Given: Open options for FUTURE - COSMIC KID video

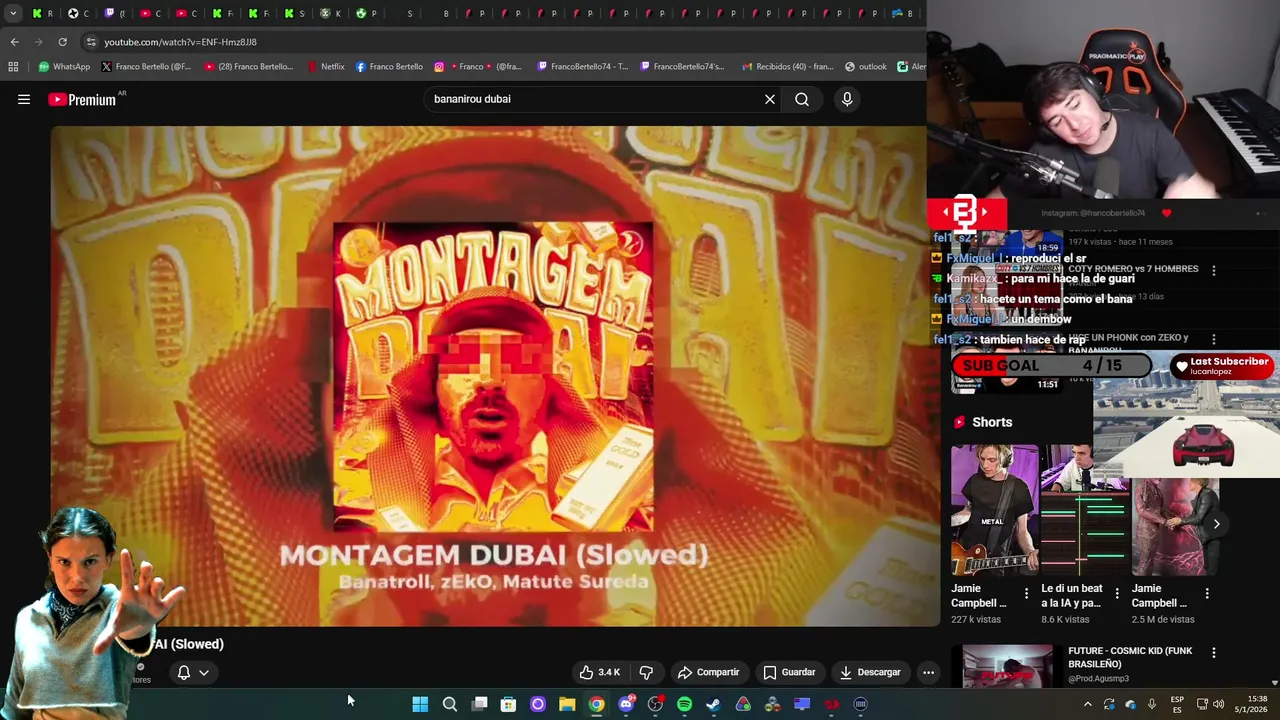Looking at the screenshot, I should coord(1214,653).
